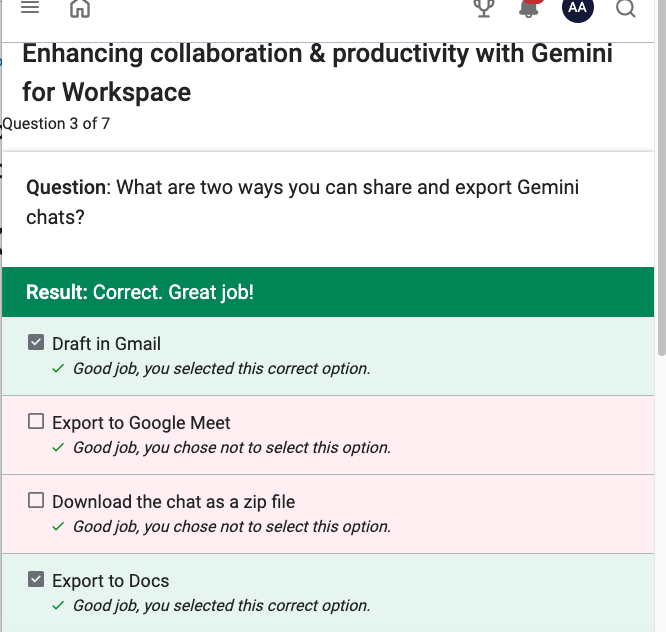The height and width of the screenshot is (632, 666).
Task: Click the Draft in Gmail option label
Action: (106, 344)
